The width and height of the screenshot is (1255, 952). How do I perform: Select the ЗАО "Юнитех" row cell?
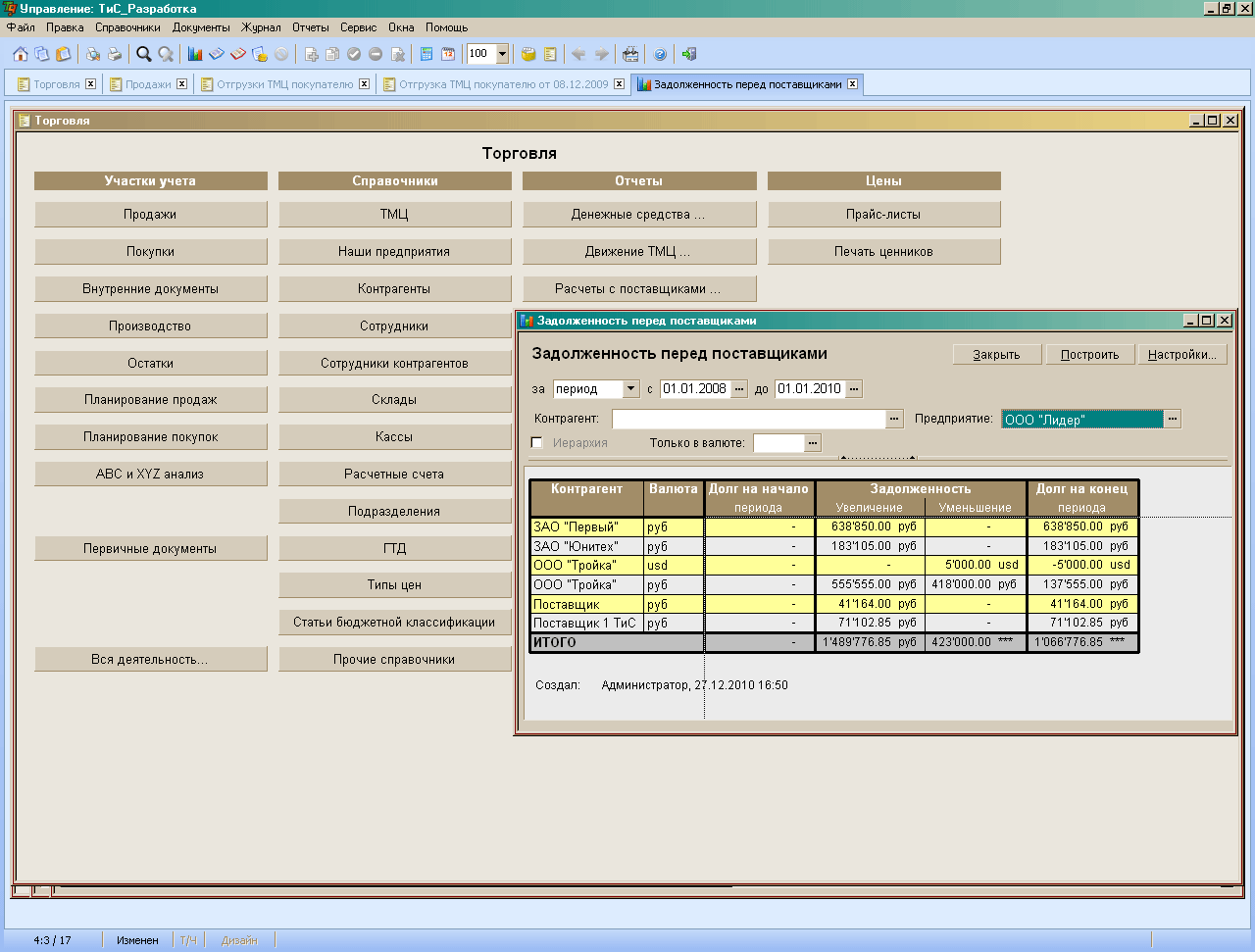pos(586,546)
